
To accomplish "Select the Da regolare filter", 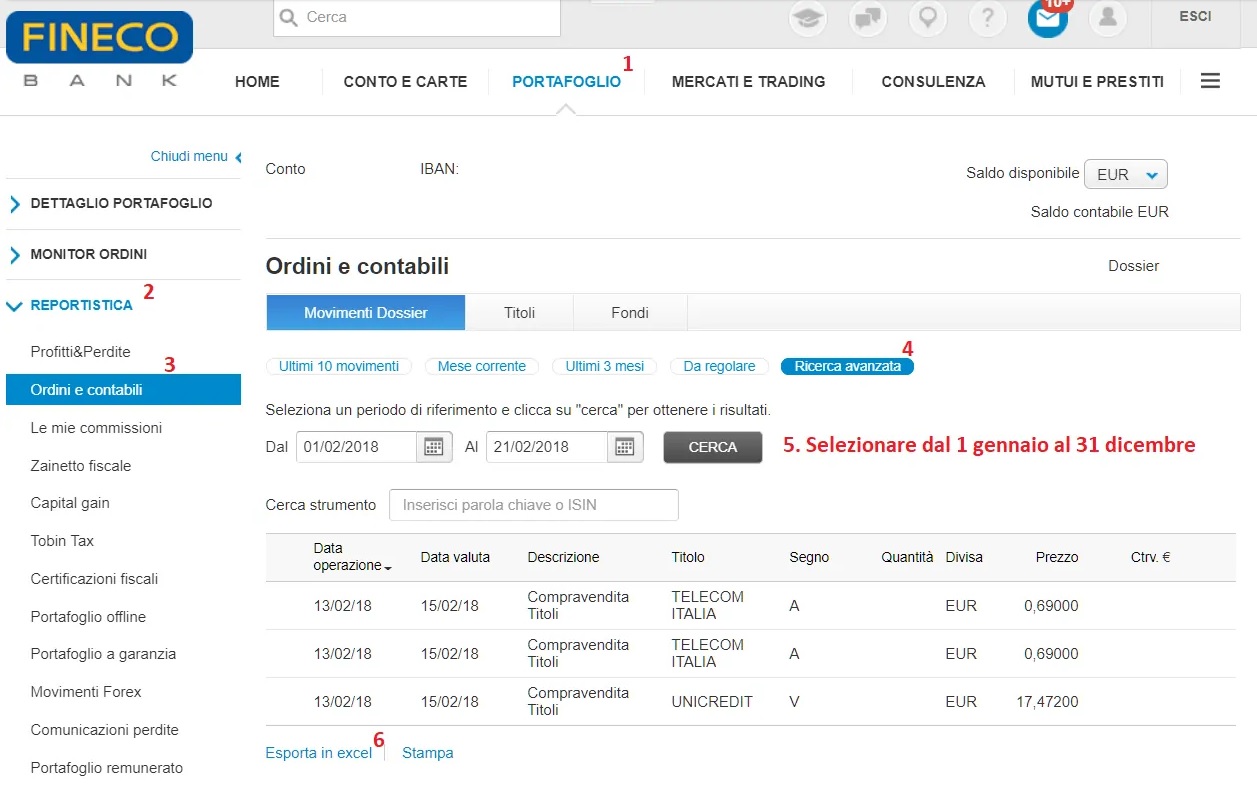I will [x=719, y=366].
